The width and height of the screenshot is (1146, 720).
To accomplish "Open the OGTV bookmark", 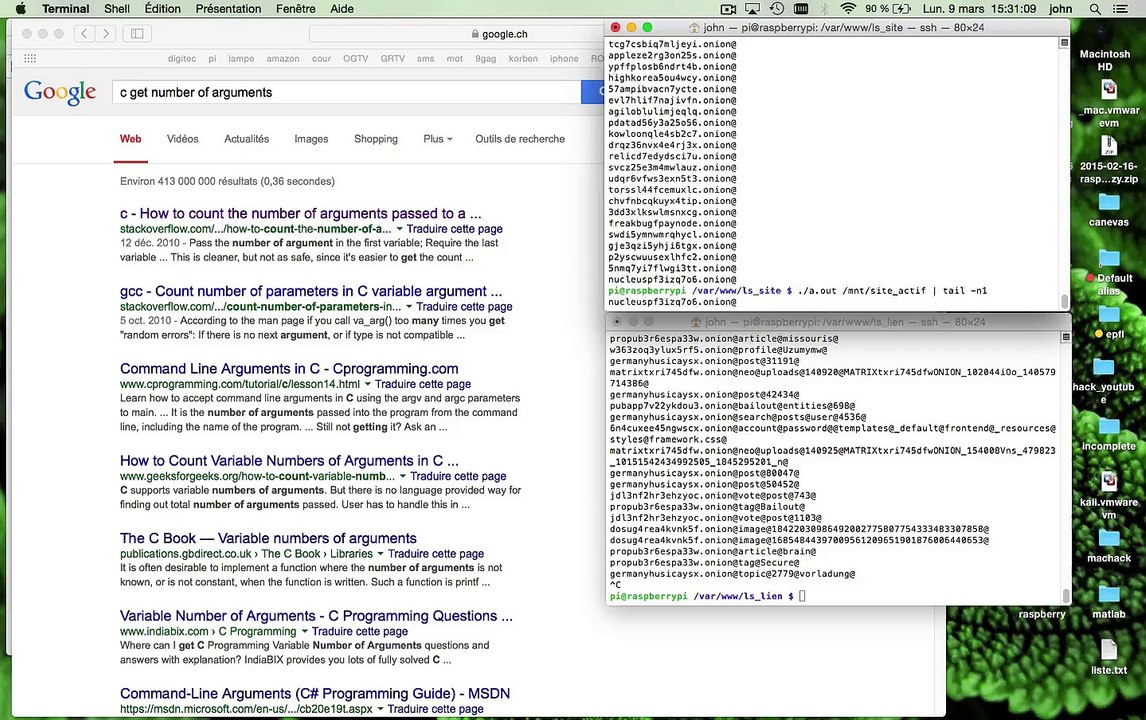I will (356, 58).
